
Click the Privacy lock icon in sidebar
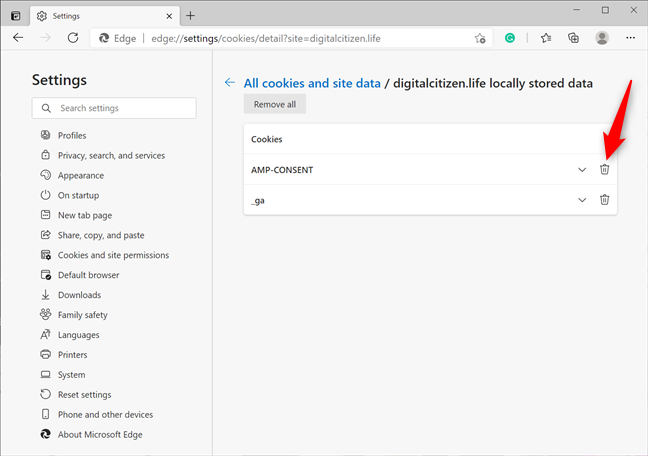coord(45,155)
